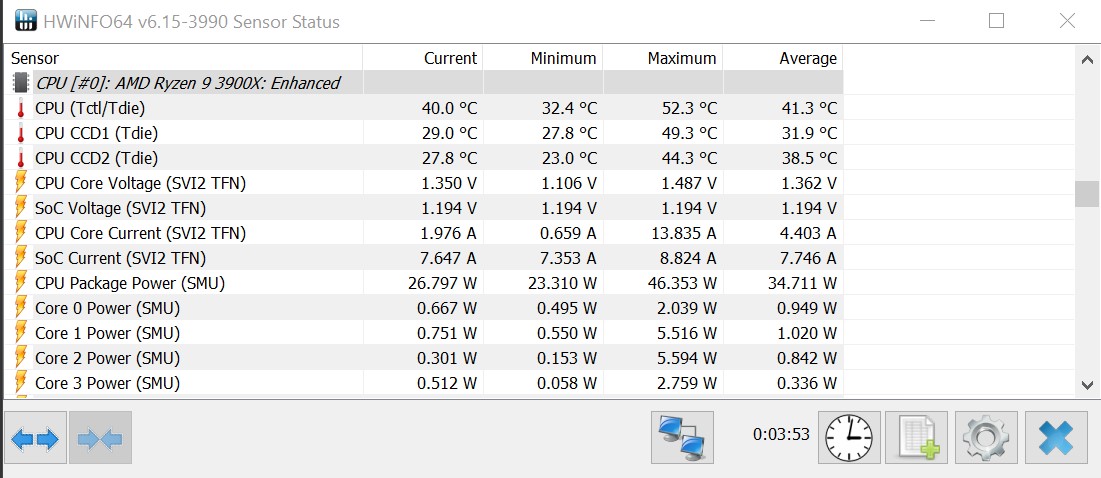
Task: Click the 32.4 °C minimum temperature value
Action: pyautogui.click(x=569, y=108)
